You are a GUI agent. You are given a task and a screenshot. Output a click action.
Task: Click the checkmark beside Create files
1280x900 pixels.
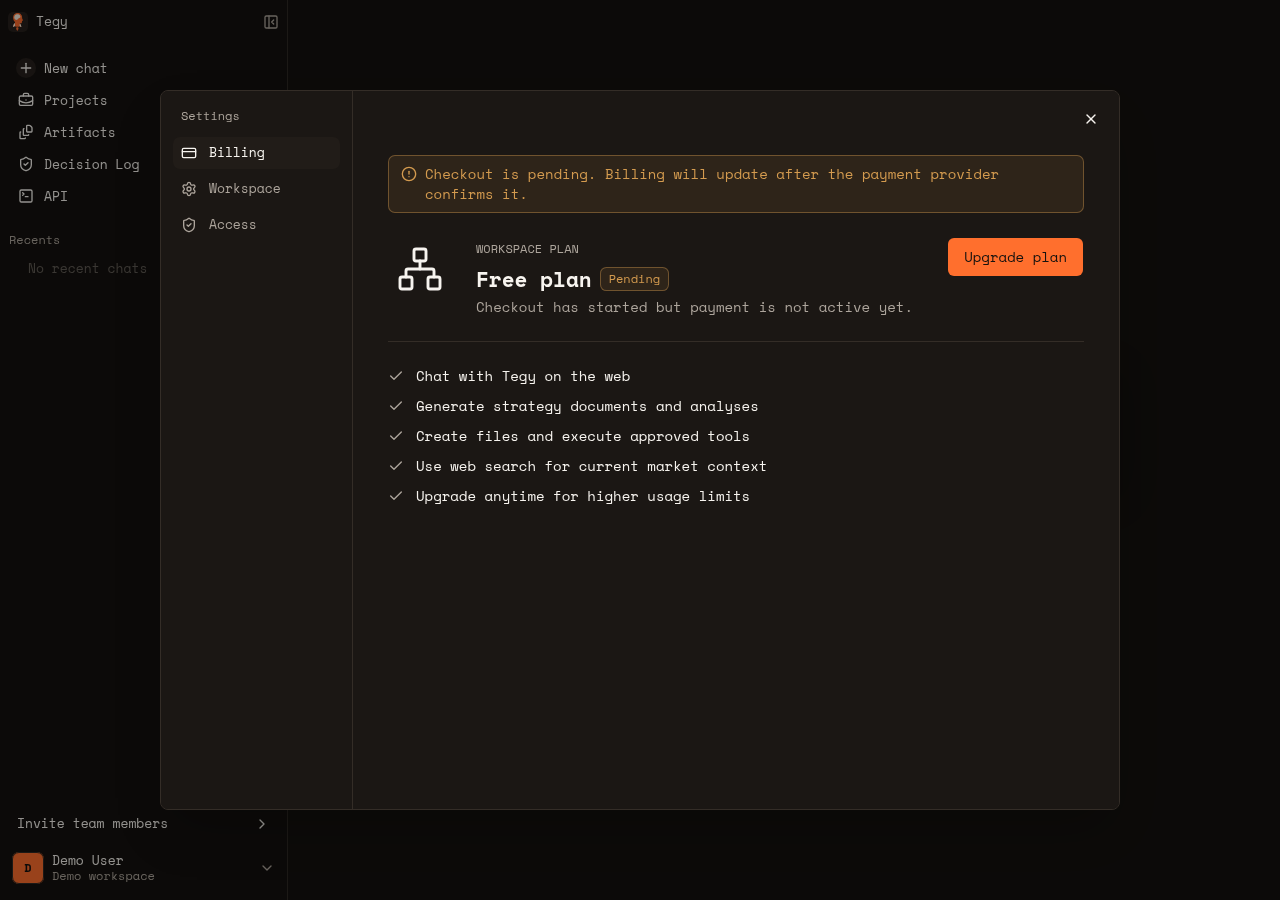396,436
